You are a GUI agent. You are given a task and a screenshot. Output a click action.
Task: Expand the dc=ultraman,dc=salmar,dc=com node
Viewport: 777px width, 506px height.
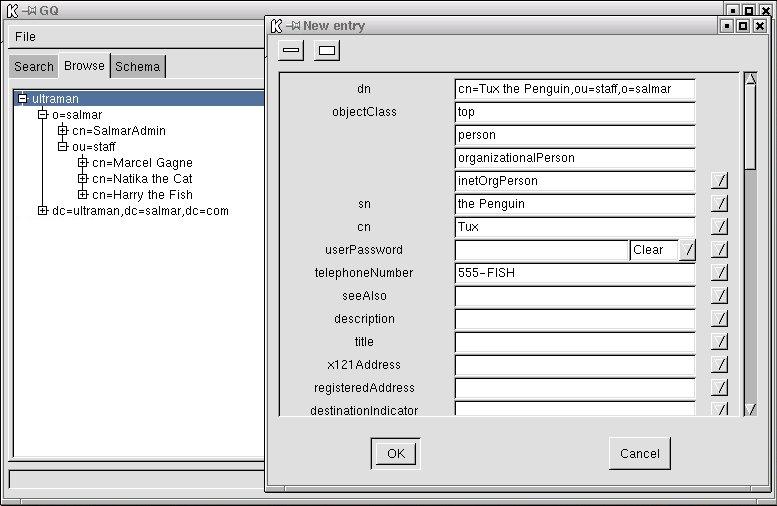43,211
